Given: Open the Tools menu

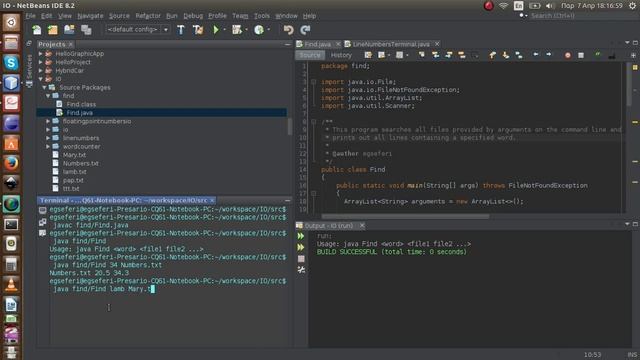Looking at the screenshot, I should [262, 16].
